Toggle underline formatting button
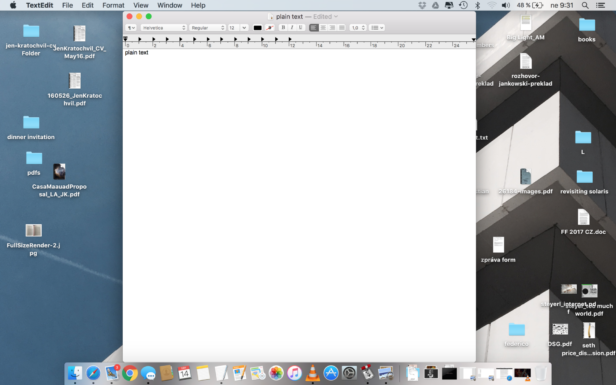The width and height of the screenshot is (616, 385). [301, 28]
